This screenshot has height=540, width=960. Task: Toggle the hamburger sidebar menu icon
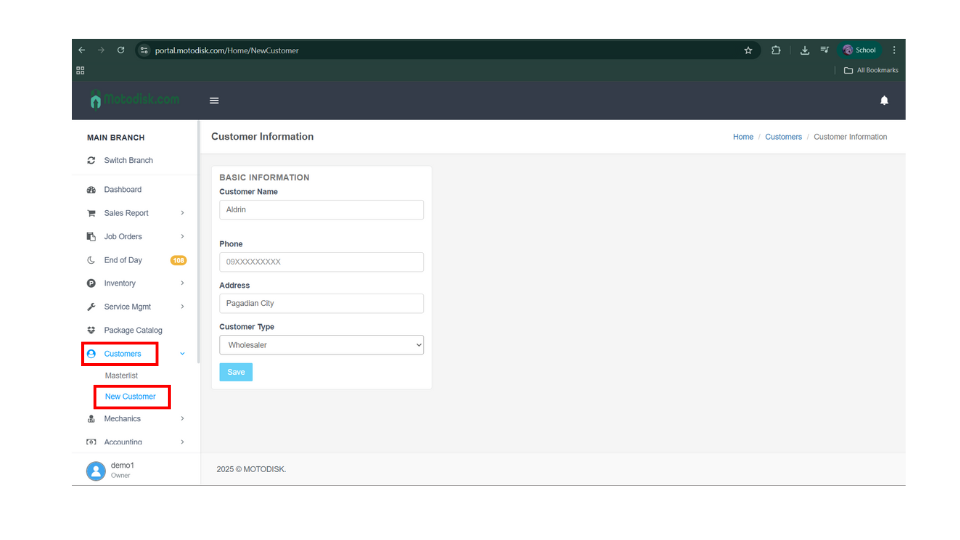point(214,100)
